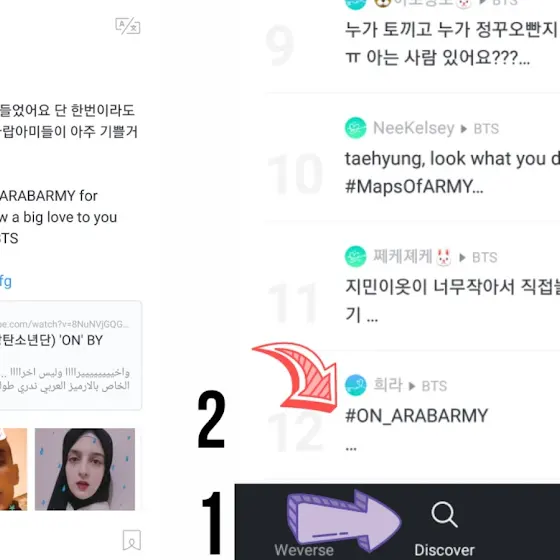This screenshot has width=560, height=560.
Task: Open the photo of woman in black hijab
Action: (85, 469)
